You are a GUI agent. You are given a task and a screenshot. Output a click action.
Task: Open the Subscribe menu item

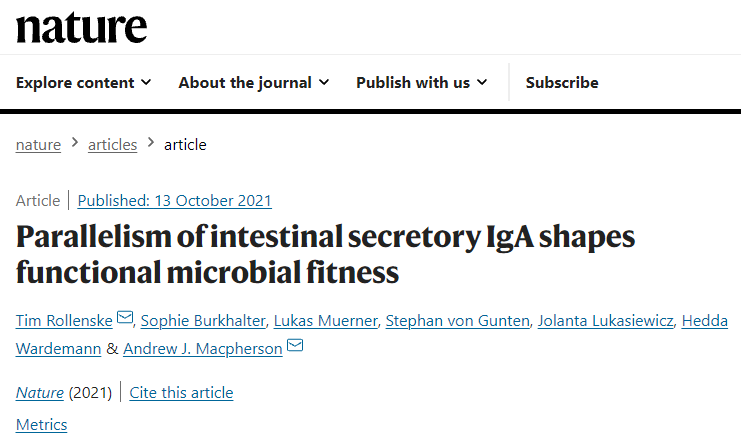(x=562, y=83)
